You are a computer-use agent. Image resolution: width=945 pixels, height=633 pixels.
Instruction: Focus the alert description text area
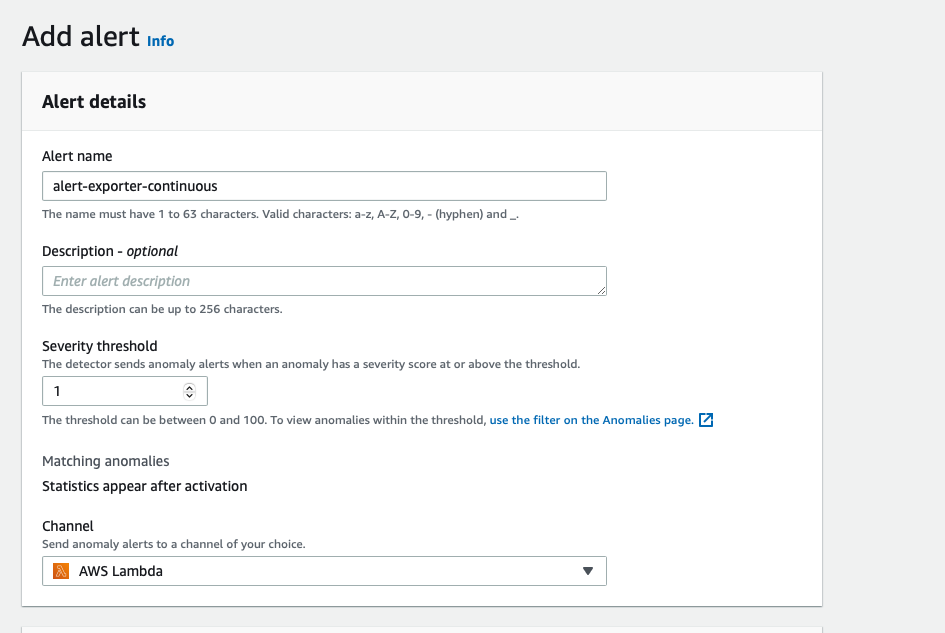tap(324, 281)
